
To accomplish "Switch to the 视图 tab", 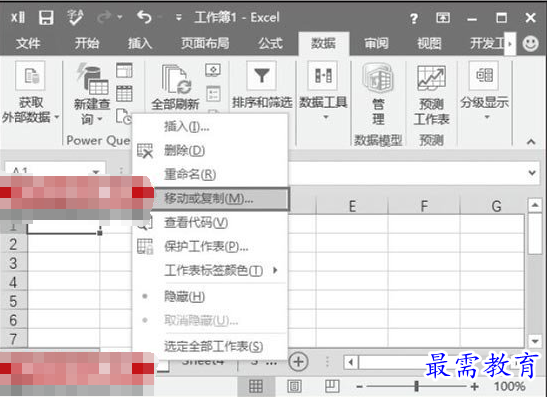I will click(429, 44).
